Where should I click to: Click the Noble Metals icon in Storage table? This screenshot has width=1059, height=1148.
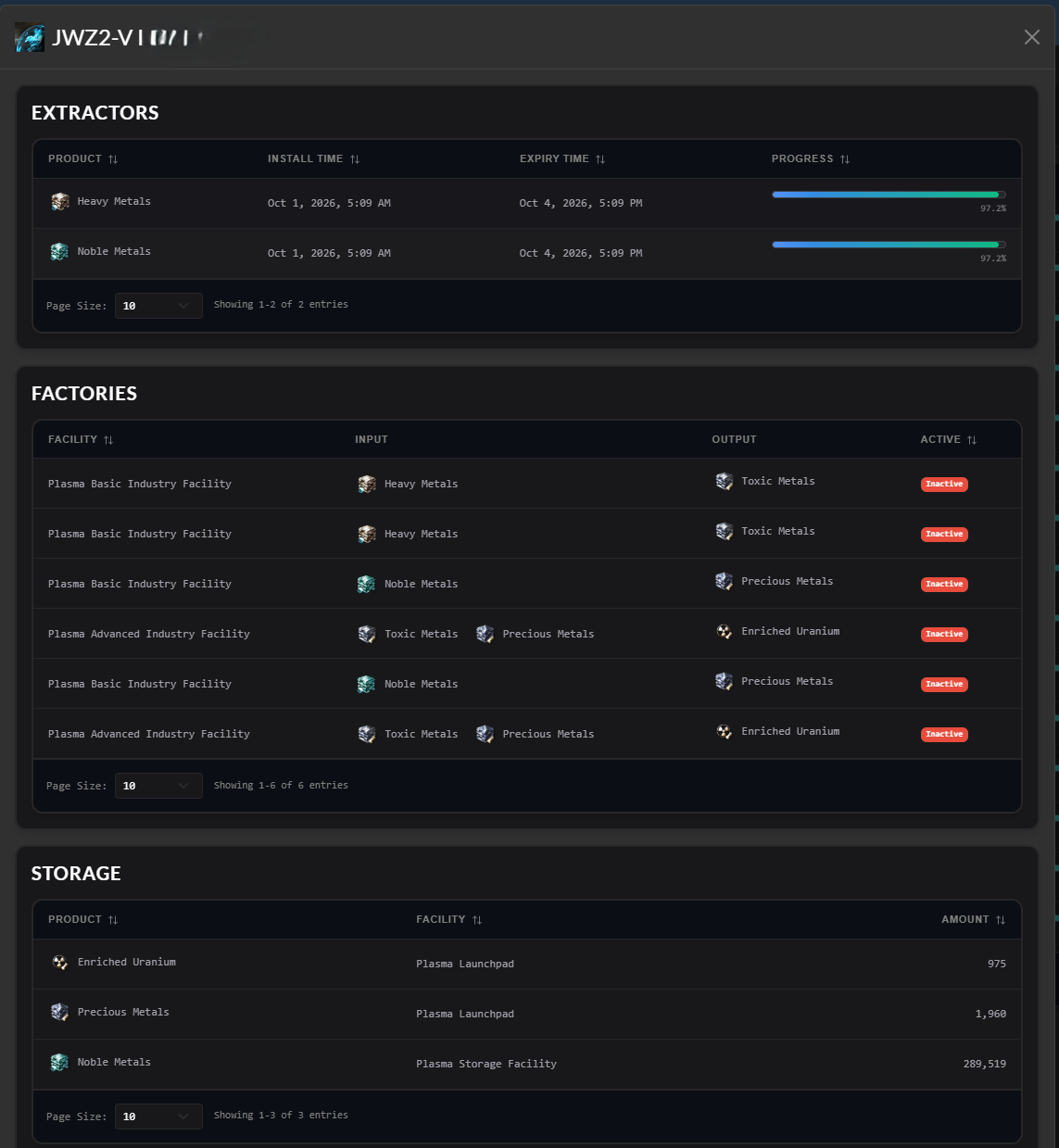[60, 1062]
